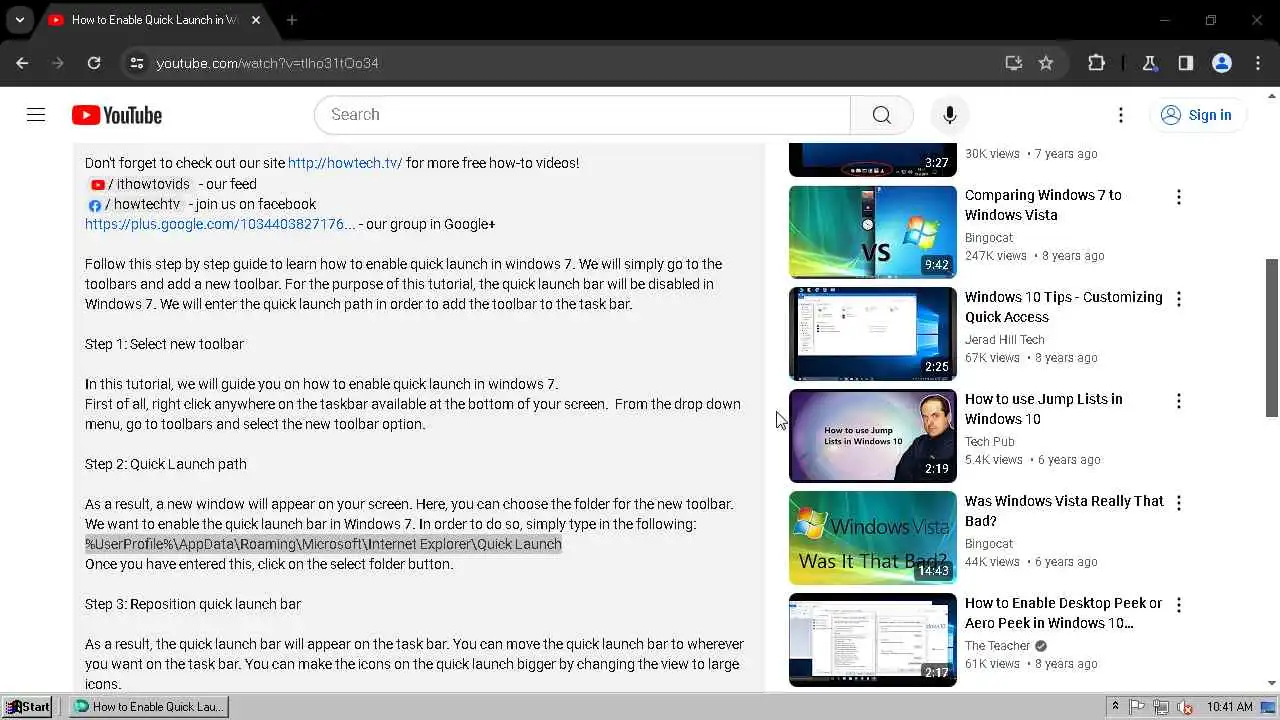Viewport: 1280px width, 720px height.
Task: Open options menu for Windows Vista Bad video
Action: 1179,503
